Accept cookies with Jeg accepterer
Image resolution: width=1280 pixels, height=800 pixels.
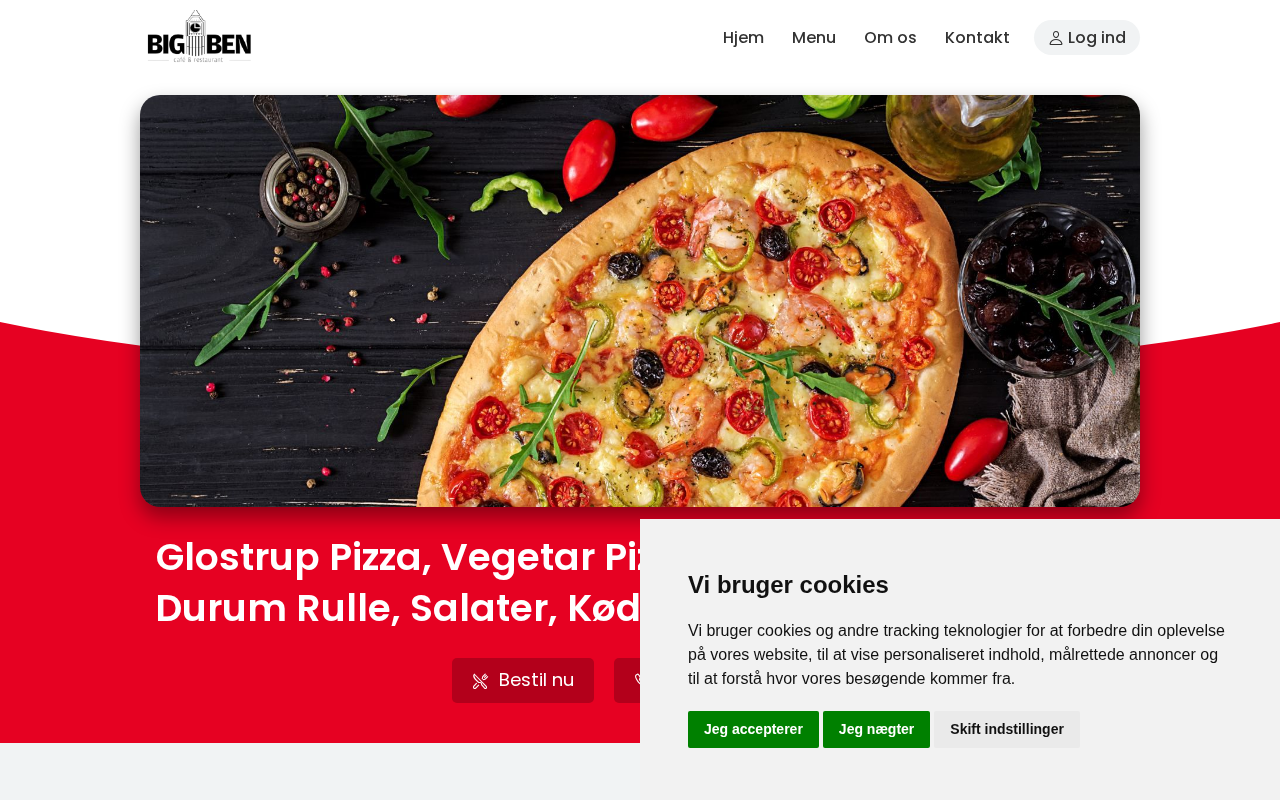click(x=753, y=729)
